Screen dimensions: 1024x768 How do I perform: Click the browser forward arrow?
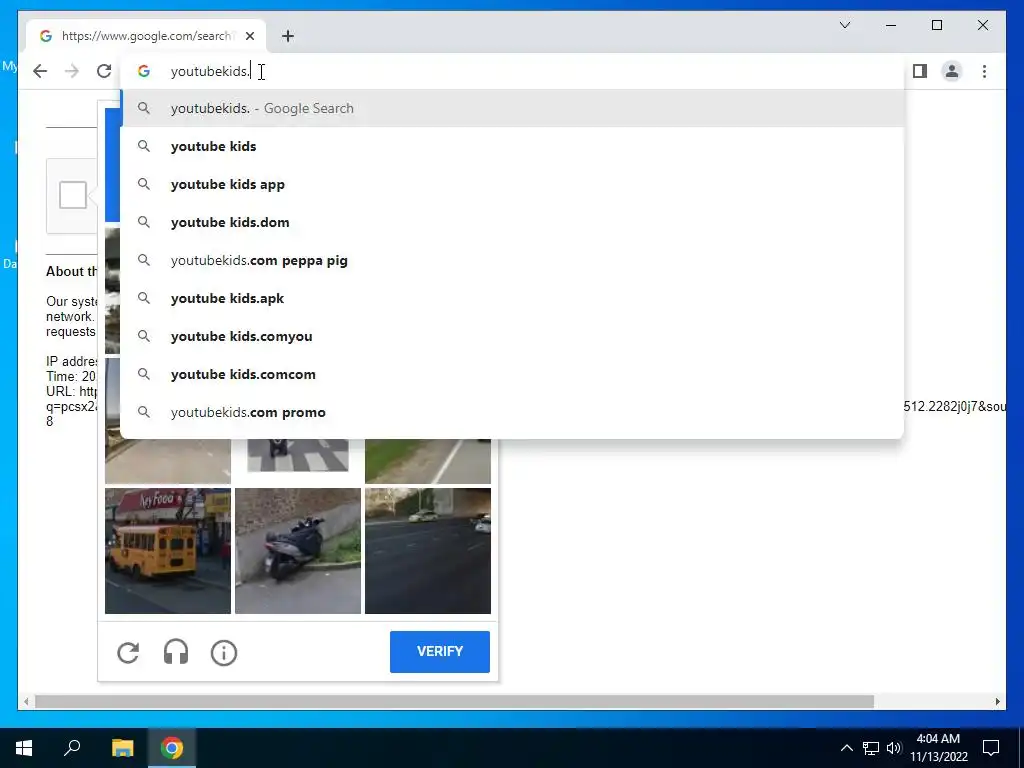(x=72, y=71)
